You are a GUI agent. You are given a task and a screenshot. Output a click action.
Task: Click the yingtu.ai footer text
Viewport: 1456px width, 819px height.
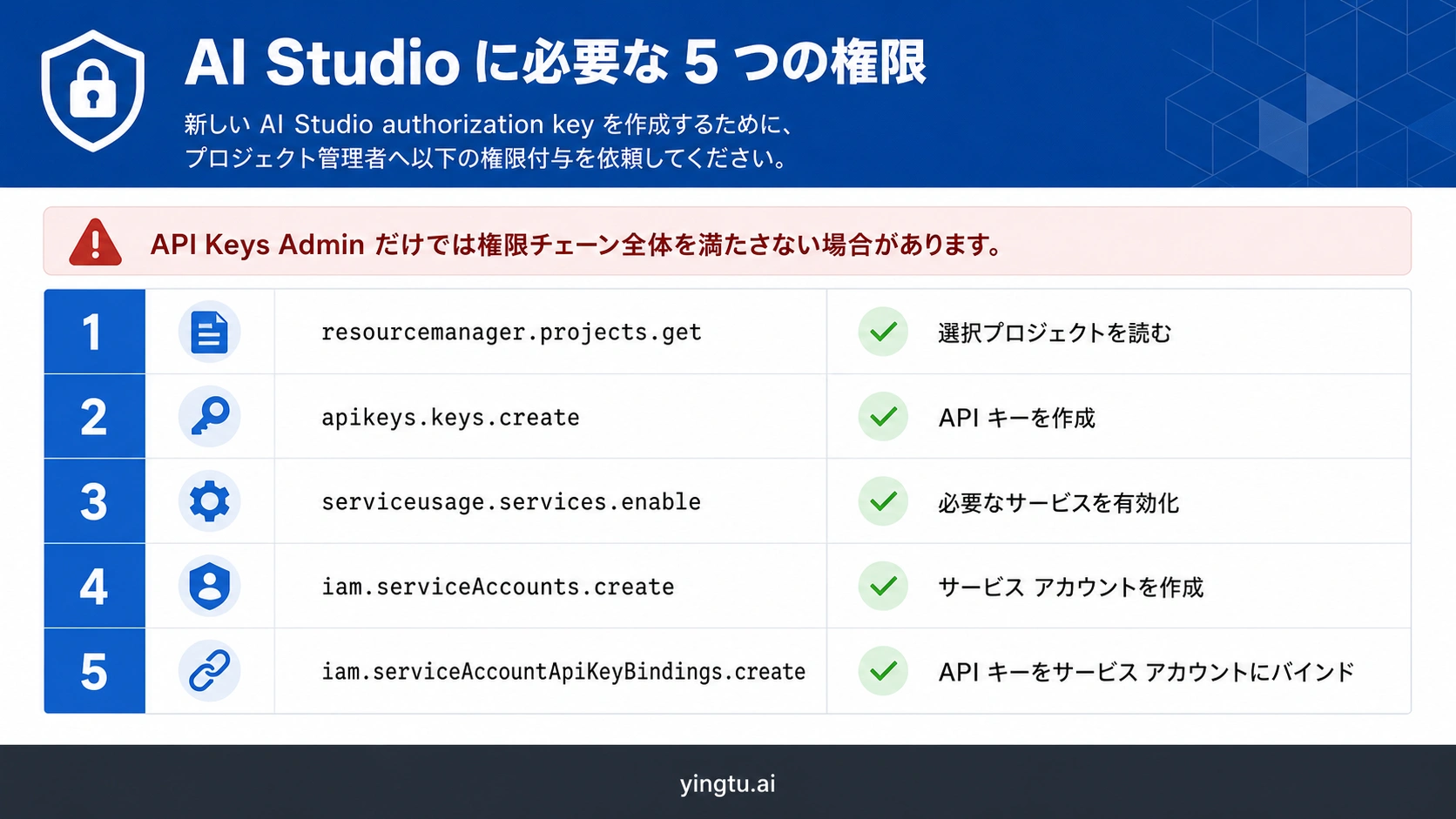[727, 783]
